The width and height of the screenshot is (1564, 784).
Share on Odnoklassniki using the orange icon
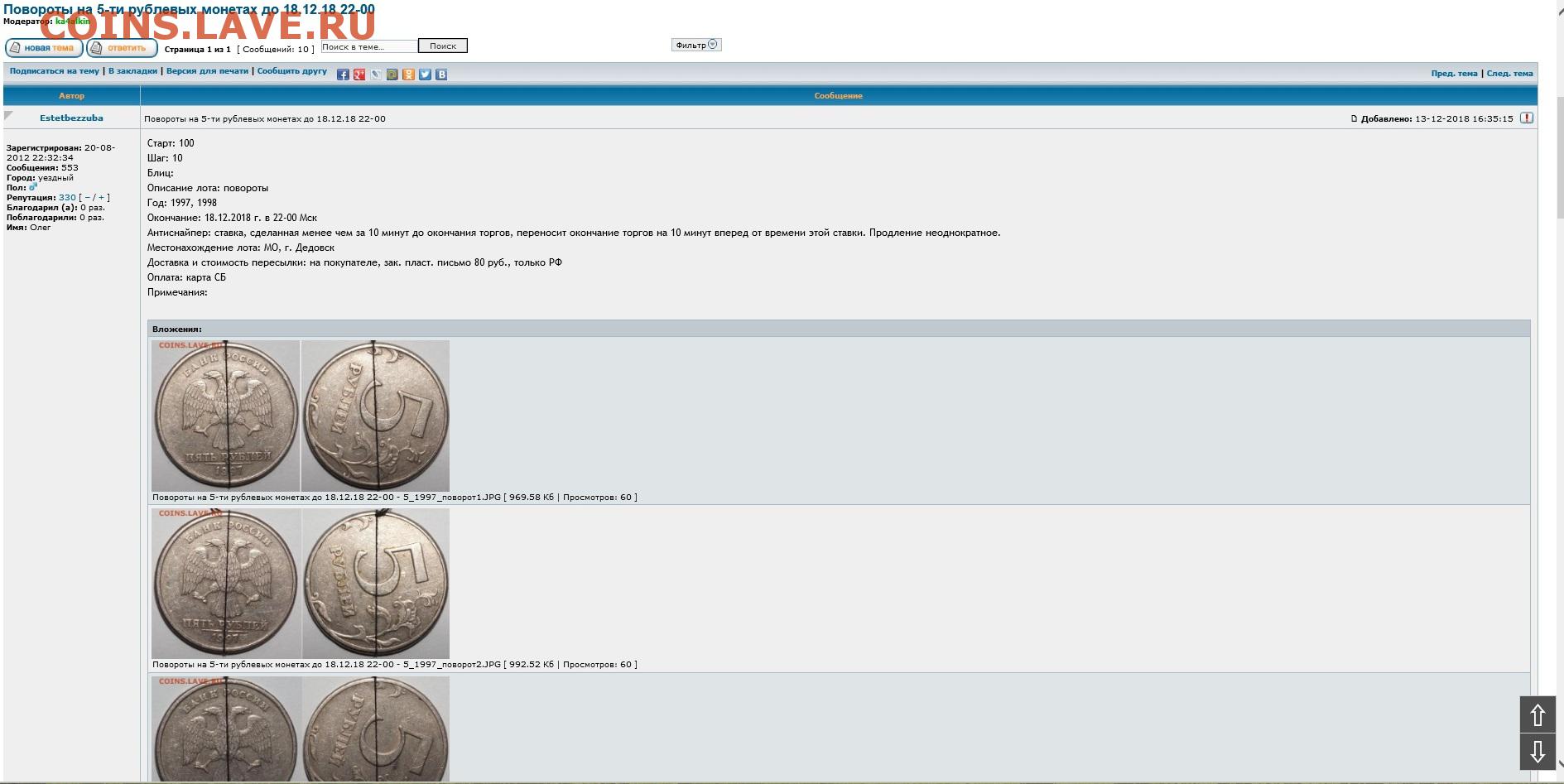pyautogui.click(x=408, y=75)
